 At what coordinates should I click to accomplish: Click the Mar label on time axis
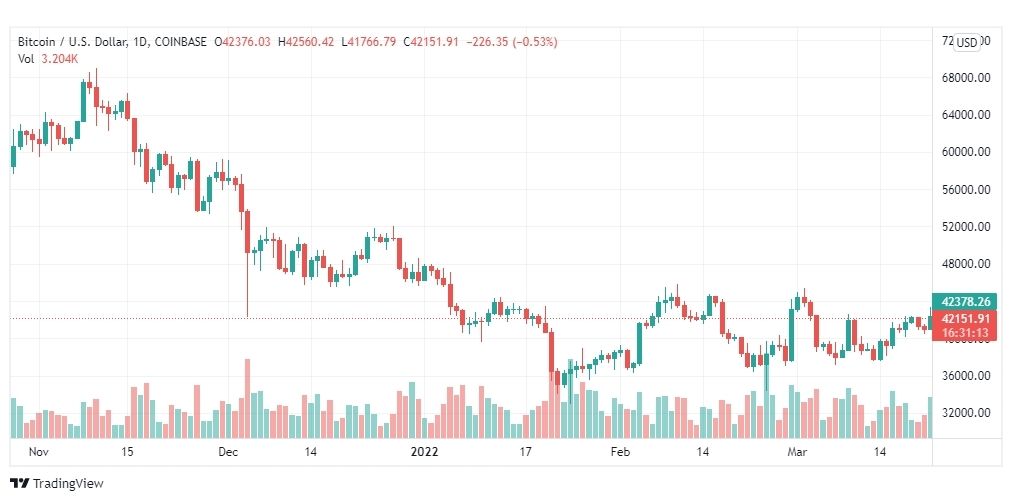pyautogui.click(x=796, y=452)
